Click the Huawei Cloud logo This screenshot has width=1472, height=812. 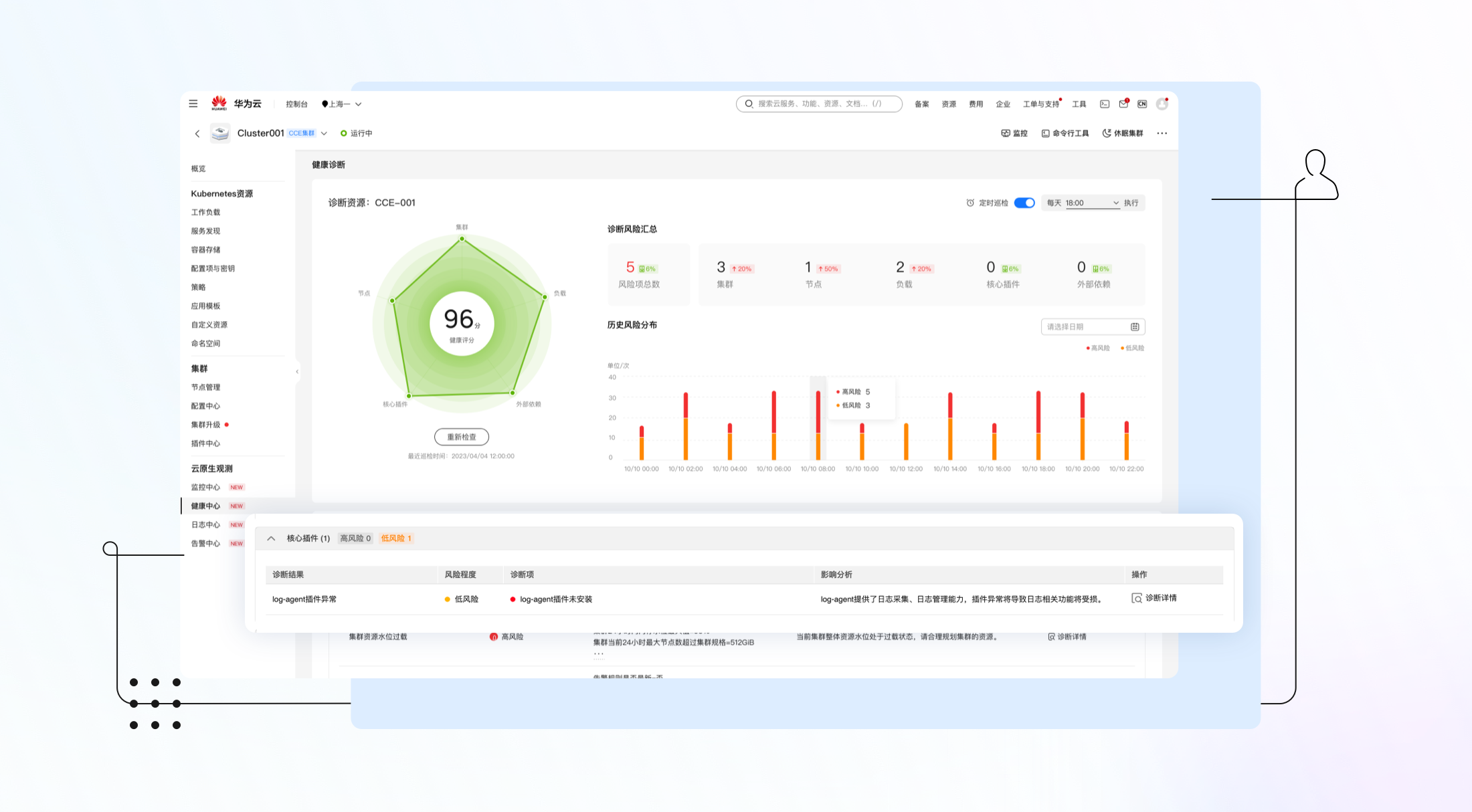219,103
